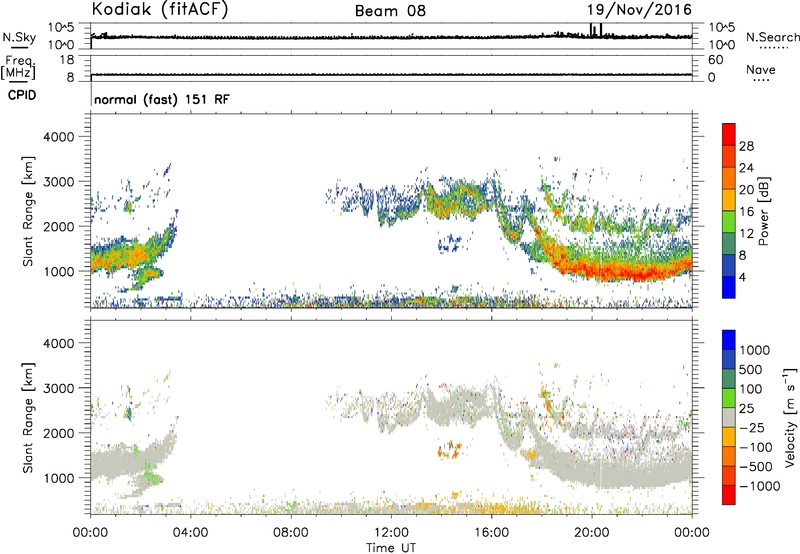The height and width of the screenshot is (554, 800).
Task: Click the '100' velocity scale value
Action: pos(751,389)
